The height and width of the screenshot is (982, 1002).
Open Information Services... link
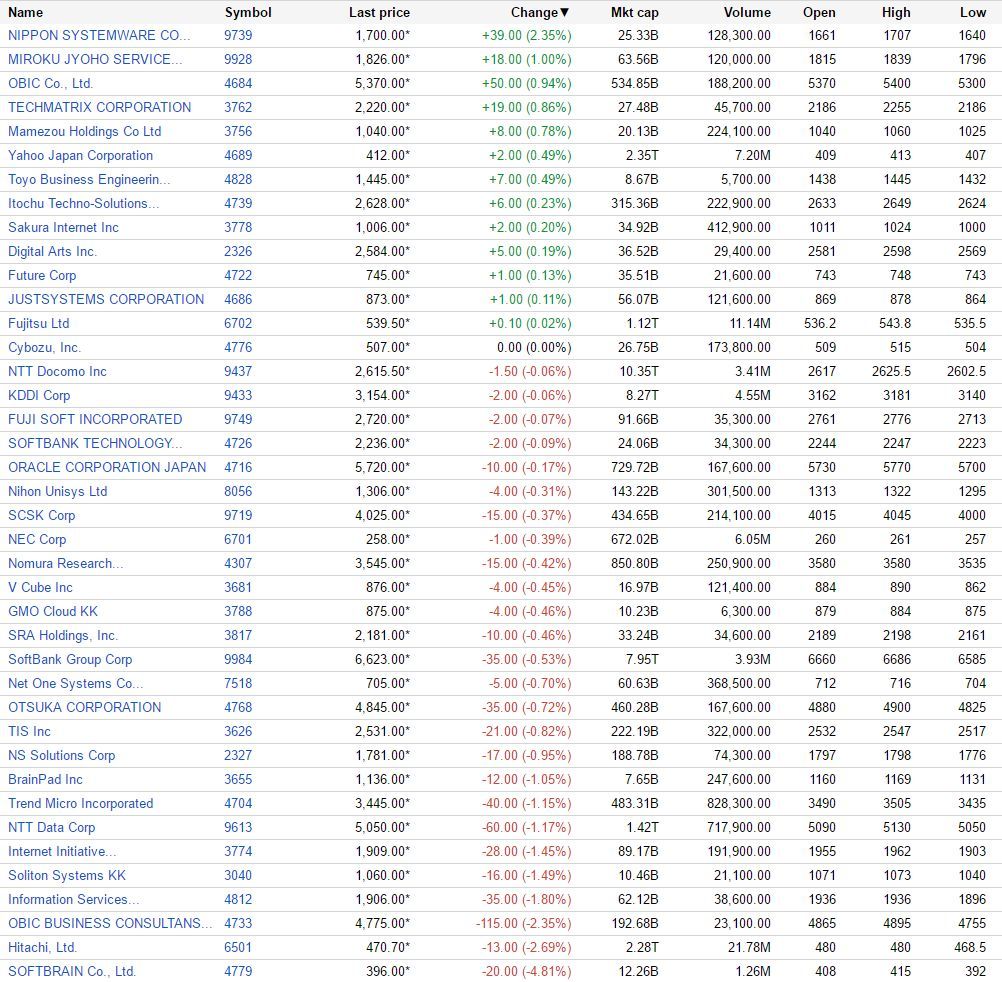[74, 900]
